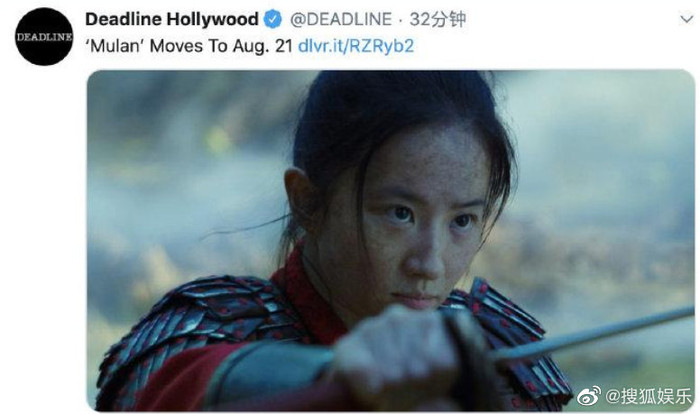Viewport: 700px width, 414px height.
Task: Click the word DEADLINE inside the avatar
Action: (44, 37)
